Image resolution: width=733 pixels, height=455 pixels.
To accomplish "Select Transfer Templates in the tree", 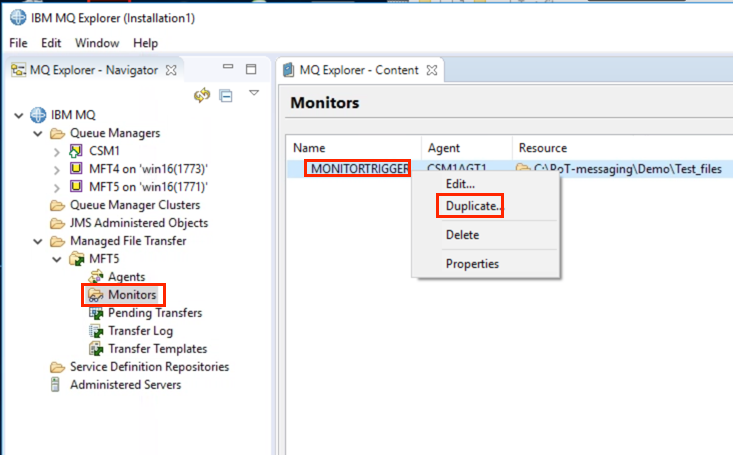I will 158,349.
